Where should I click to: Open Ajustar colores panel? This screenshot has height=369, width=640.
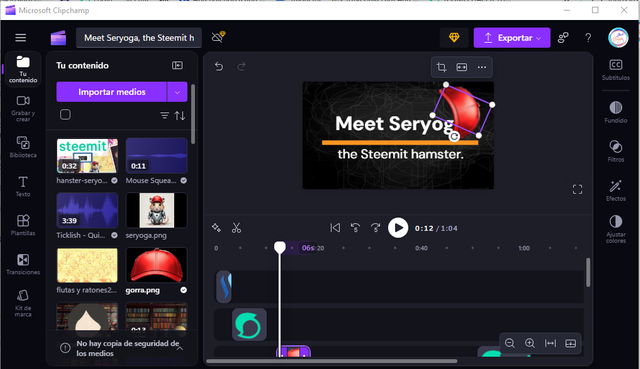pos(616,229)
